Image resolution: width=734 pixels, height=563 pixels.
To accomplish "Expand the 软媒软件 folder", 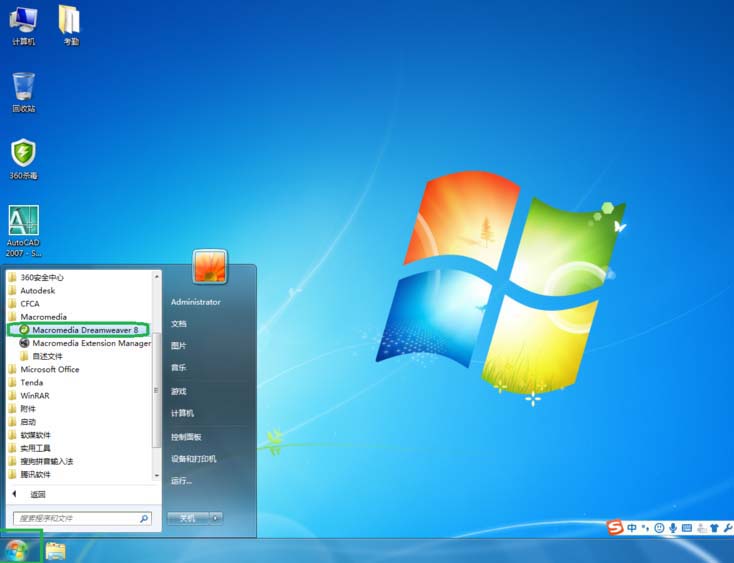I will tap(29, 435).
